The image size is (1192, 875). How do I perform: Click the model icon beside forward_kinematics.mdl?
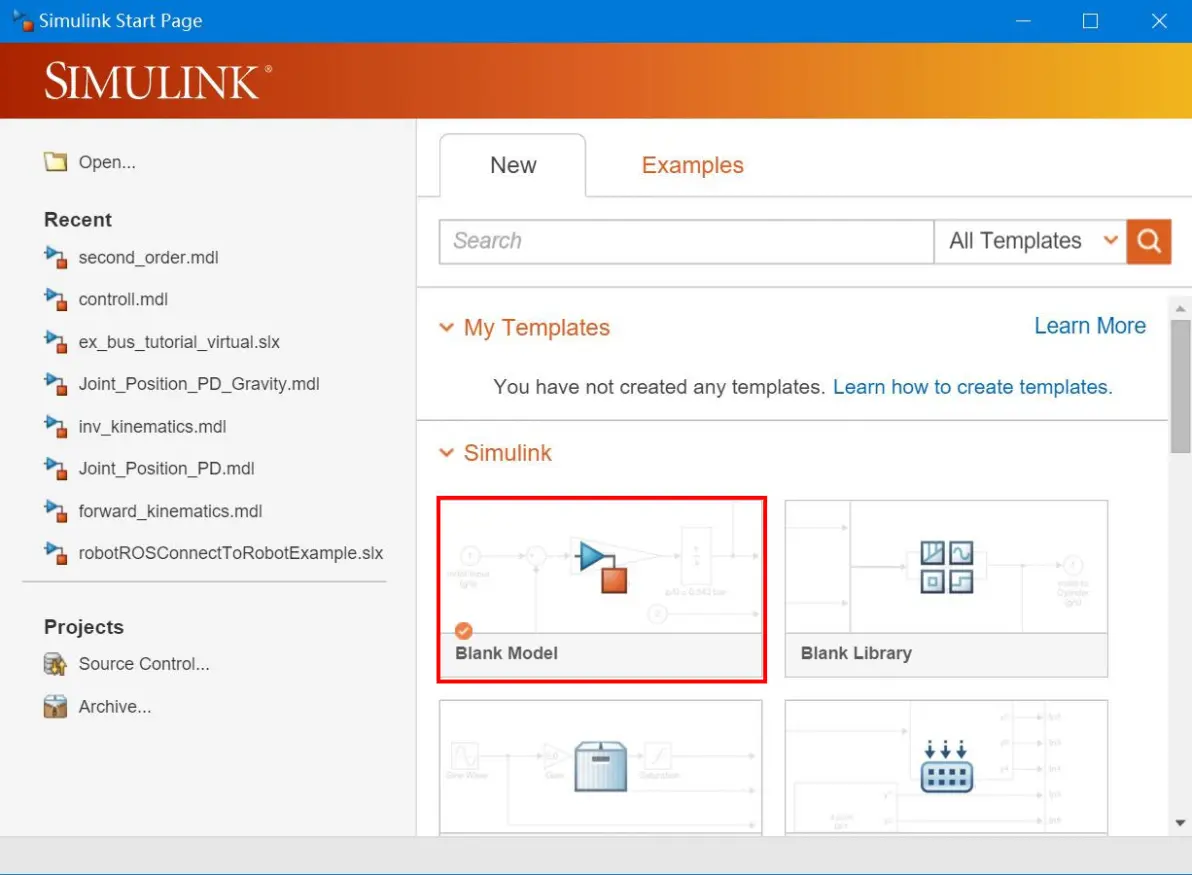point(55,511)
